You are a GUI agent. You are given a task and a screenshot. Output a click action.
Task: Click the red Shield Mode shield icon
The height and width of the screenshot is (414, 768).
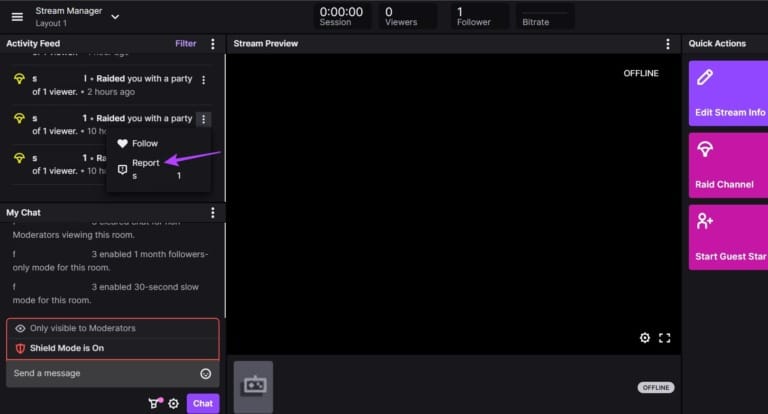click(x=20, y=348)
